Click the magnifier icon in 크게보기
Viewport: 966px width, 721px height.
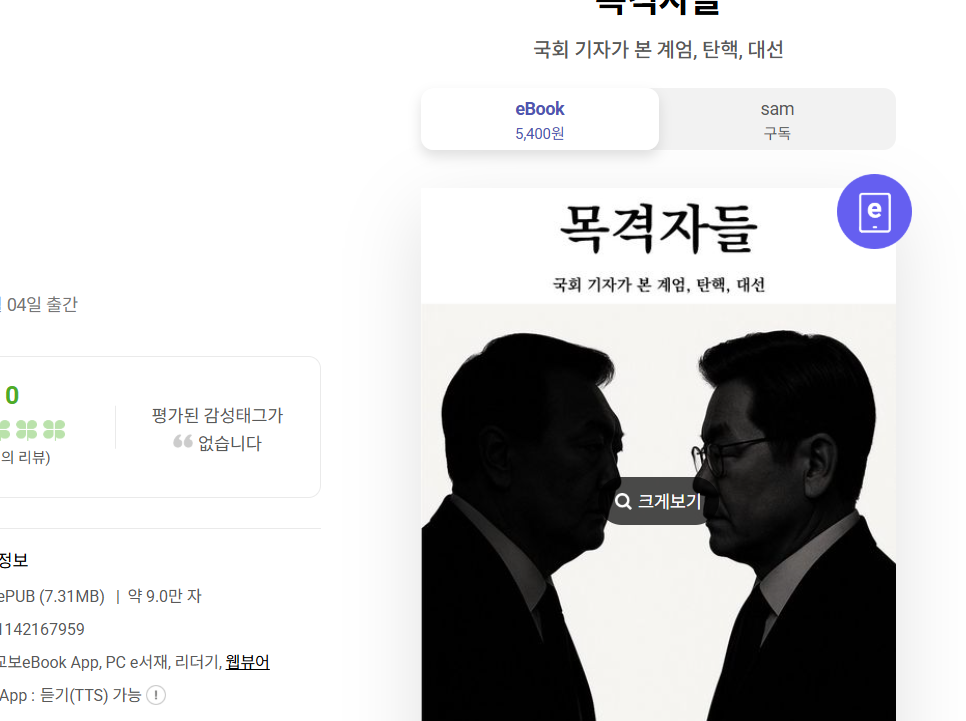(623, 501)
